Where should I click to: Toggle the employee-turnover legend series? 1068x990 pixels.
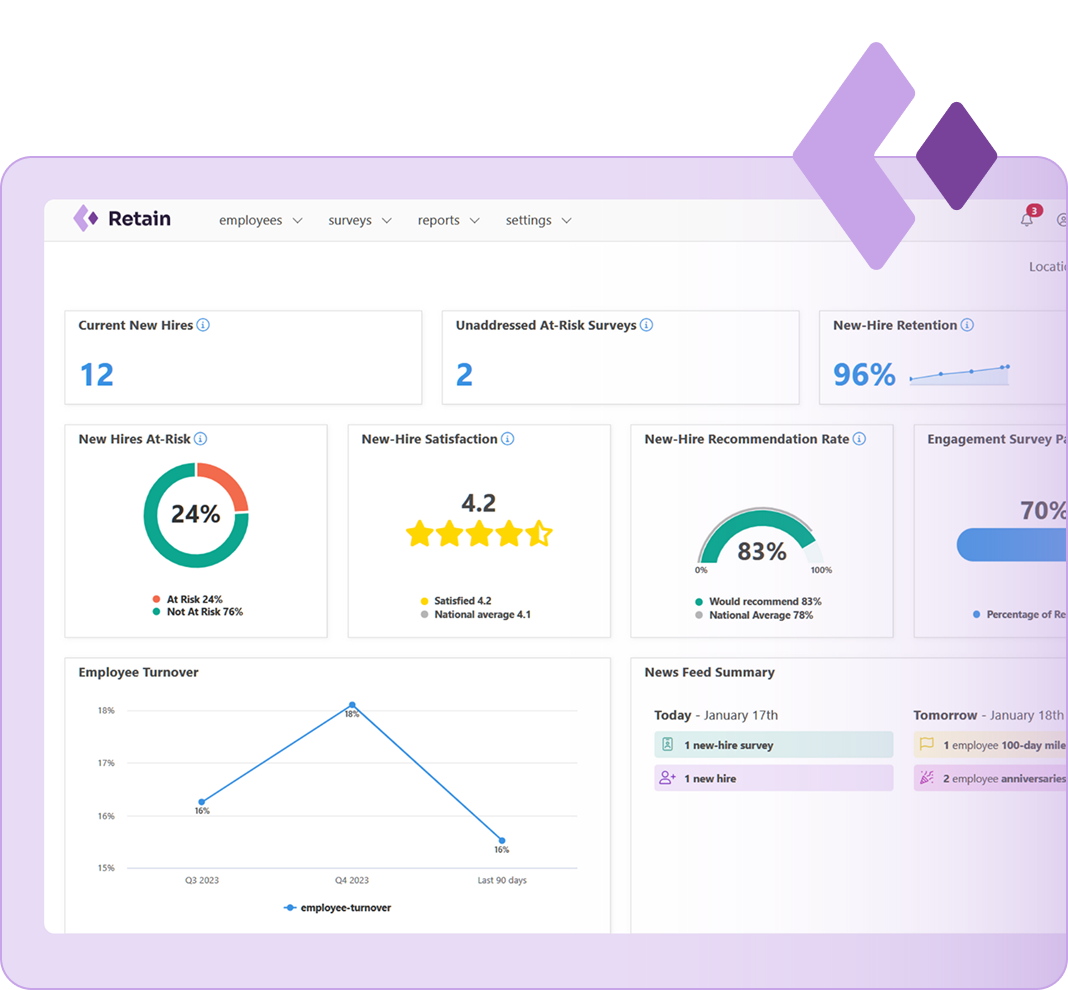(338, 908)
